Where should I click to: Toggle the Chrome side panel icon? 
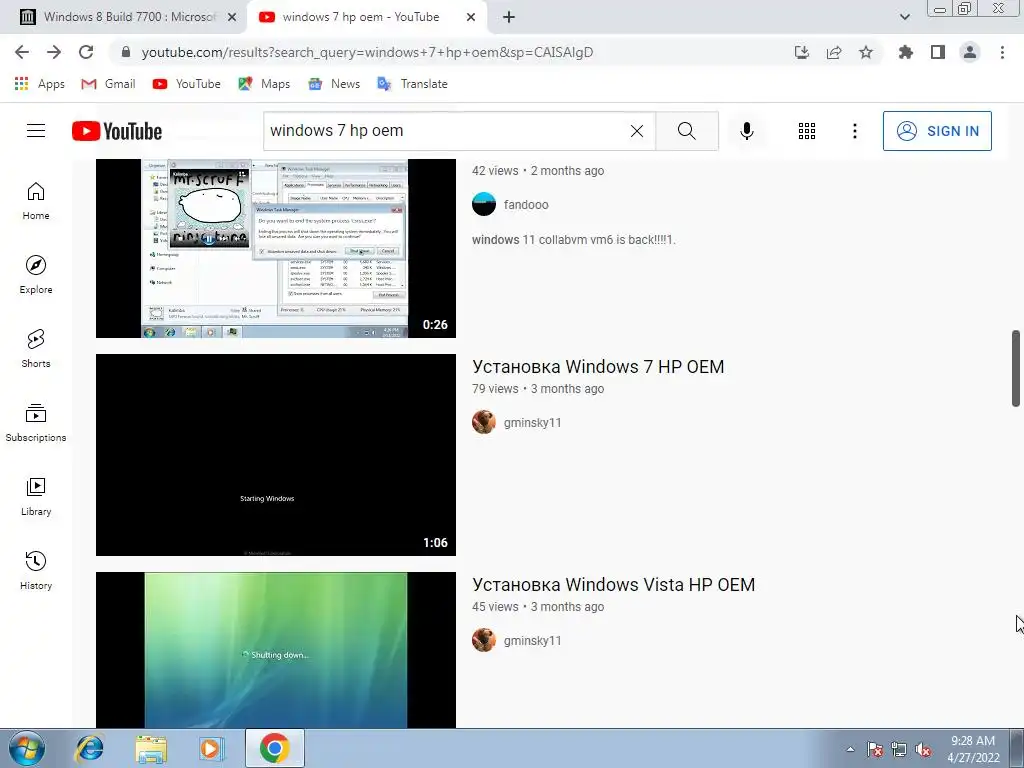point(938,52)
